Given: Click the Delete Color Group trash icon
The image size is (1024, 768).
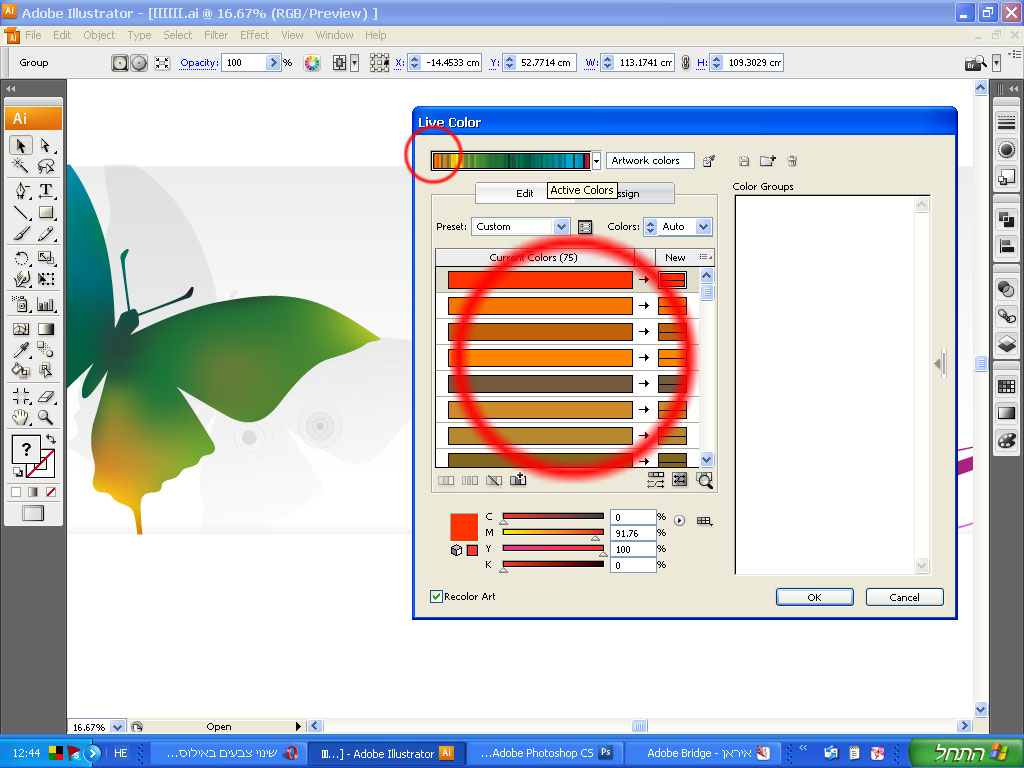Looking at the screenshot, I should point(792,161).
